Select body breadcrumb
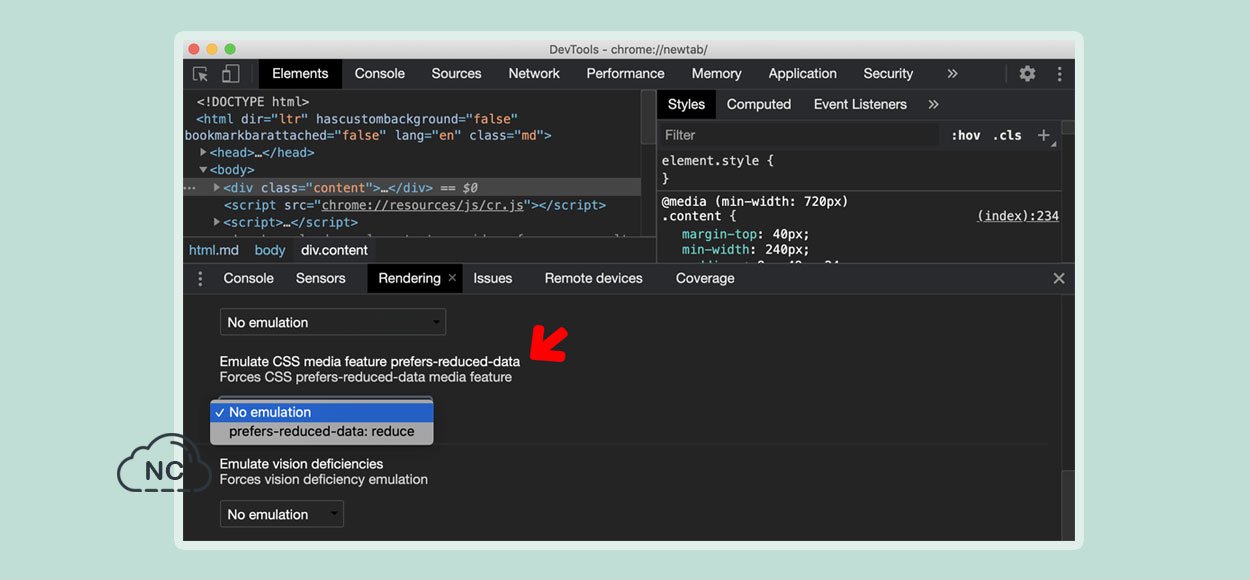 point(270,250)
